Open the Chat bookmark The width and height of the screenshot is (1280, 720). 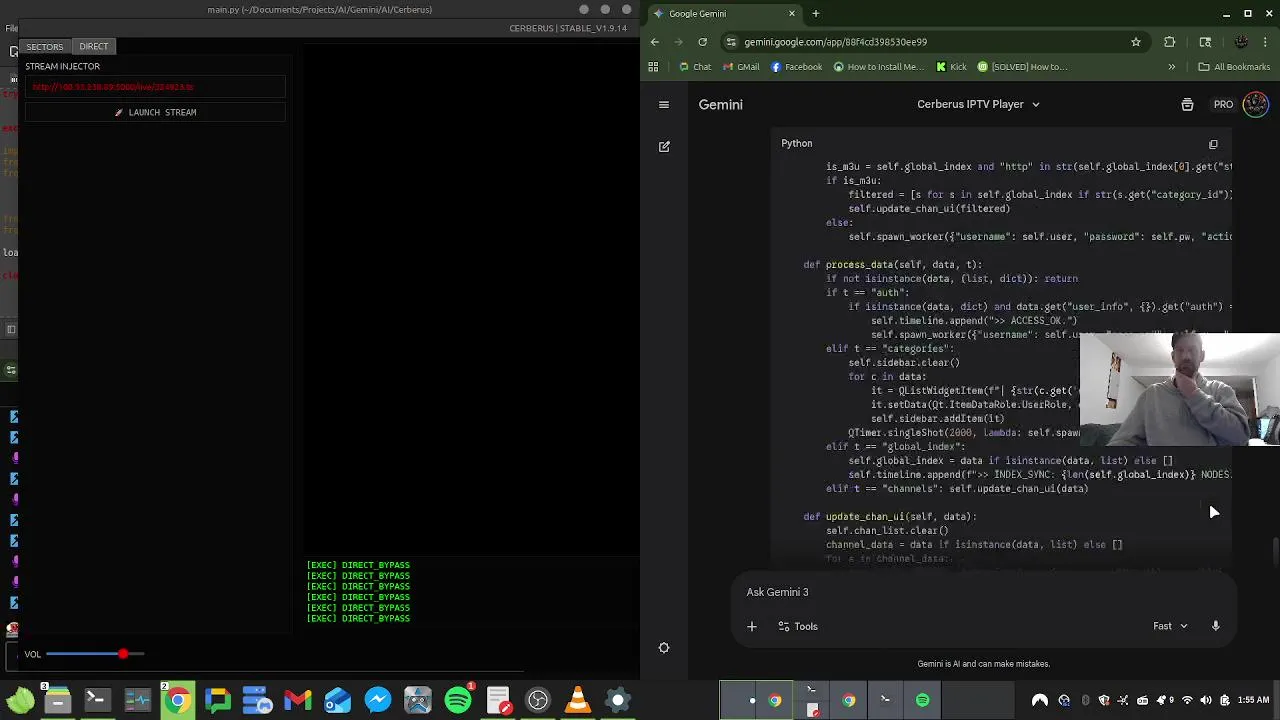pyautogui.click(x=695, y=67)
